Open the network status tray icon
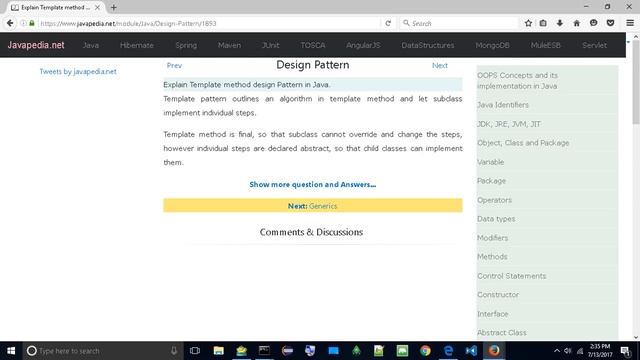The width and height of the screenshot is (640, 360). (x=580, y=351)
